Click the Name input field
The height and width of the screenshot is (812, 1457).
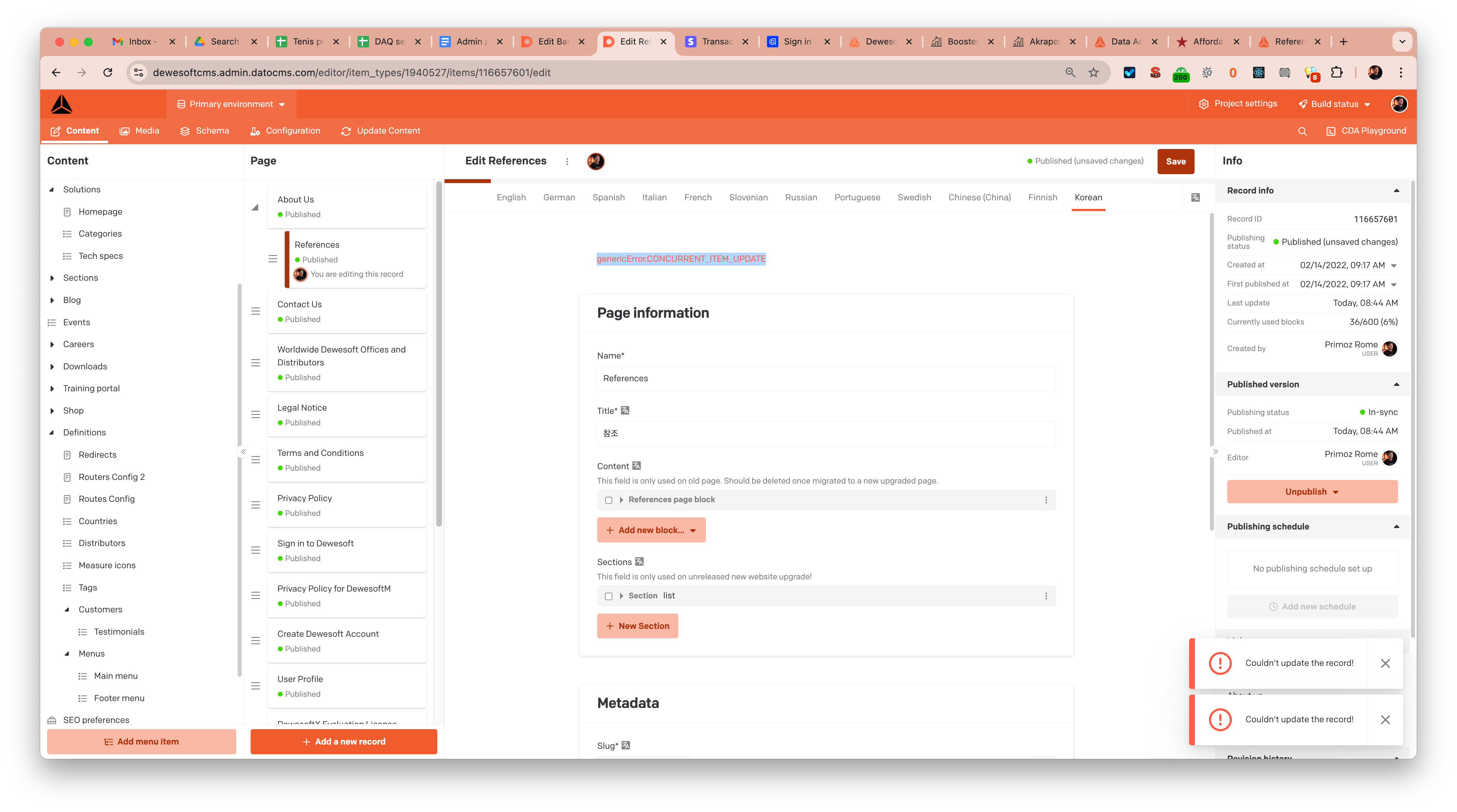click(x=826, y=378)
